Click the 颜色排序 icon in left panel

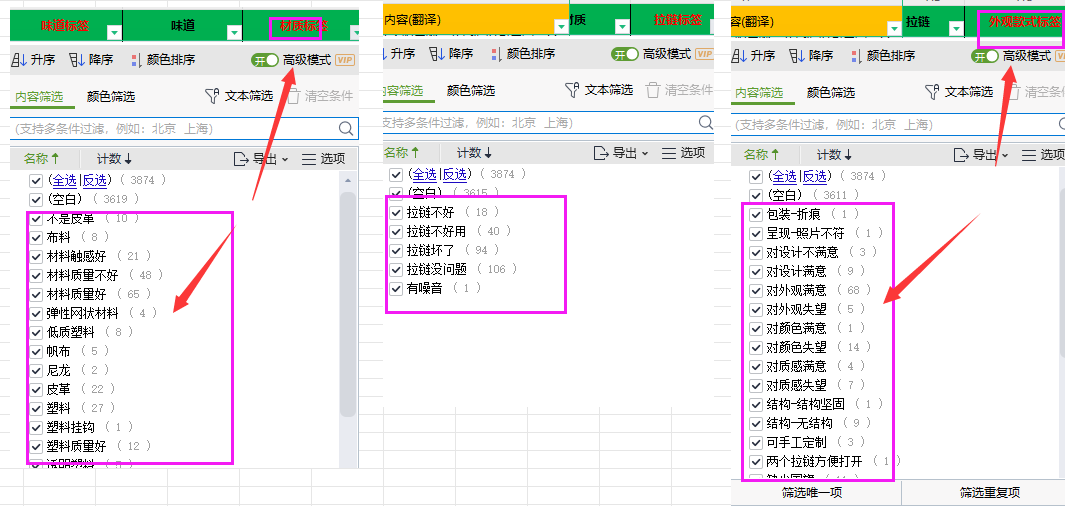135,60
